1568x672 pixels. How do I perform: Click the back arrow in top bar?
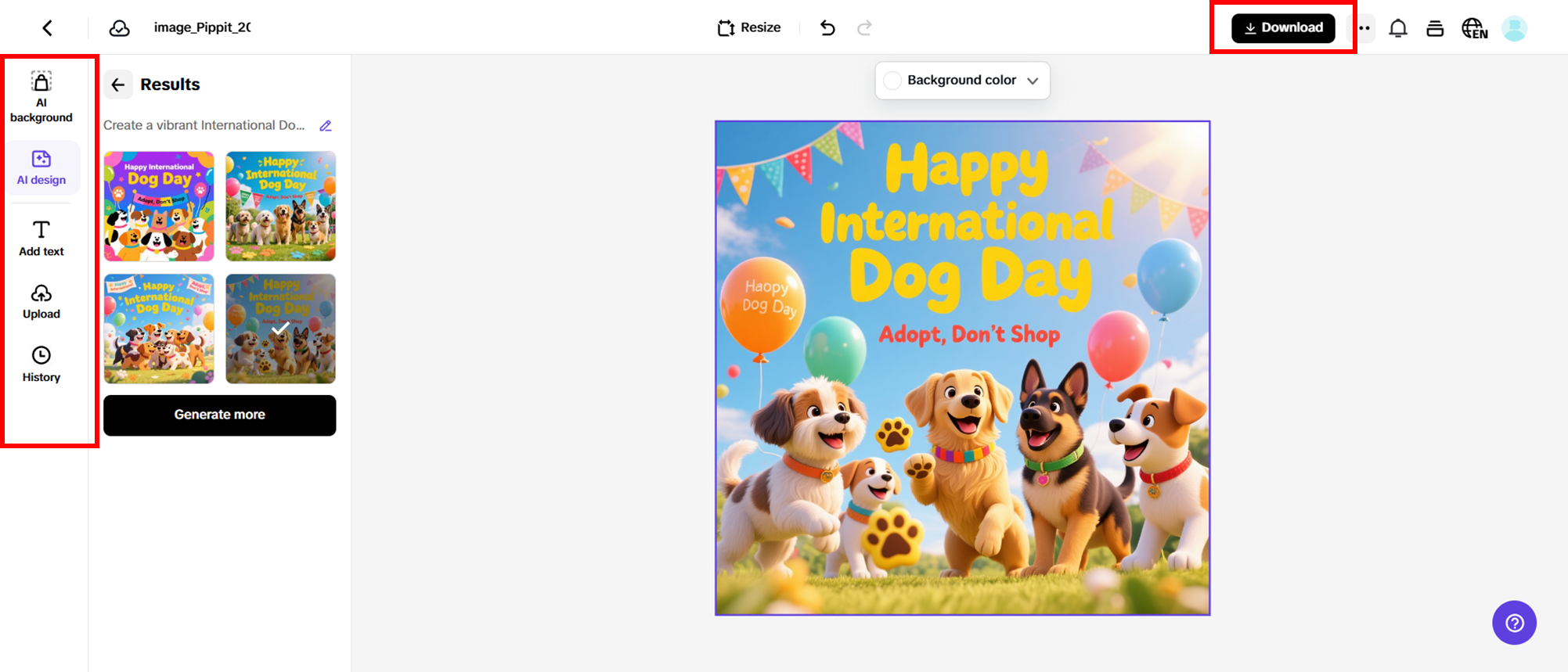[48, 28]
